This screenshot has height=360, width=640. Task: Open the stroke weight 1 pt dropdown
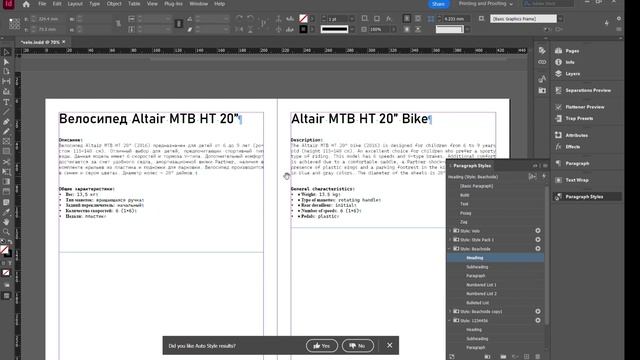[352, 19]
